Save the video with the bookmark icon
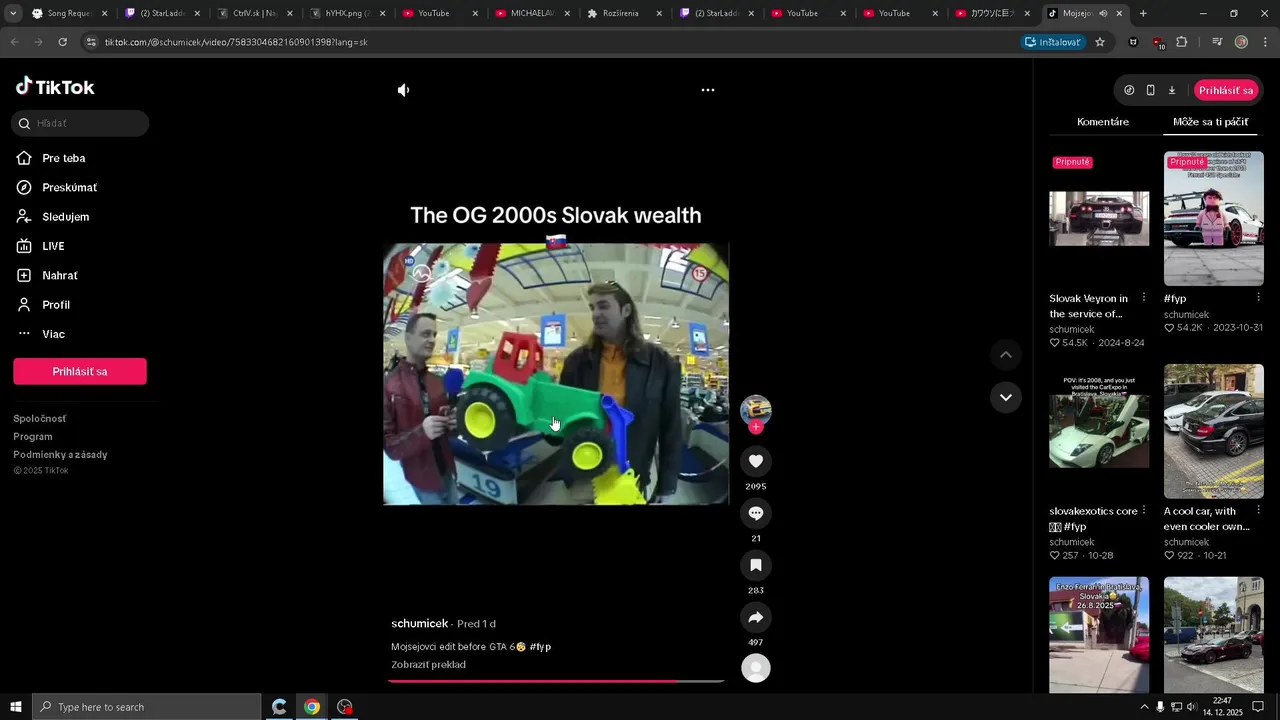The height and width of the screenshot is (720, 1280). pos(756,565)
